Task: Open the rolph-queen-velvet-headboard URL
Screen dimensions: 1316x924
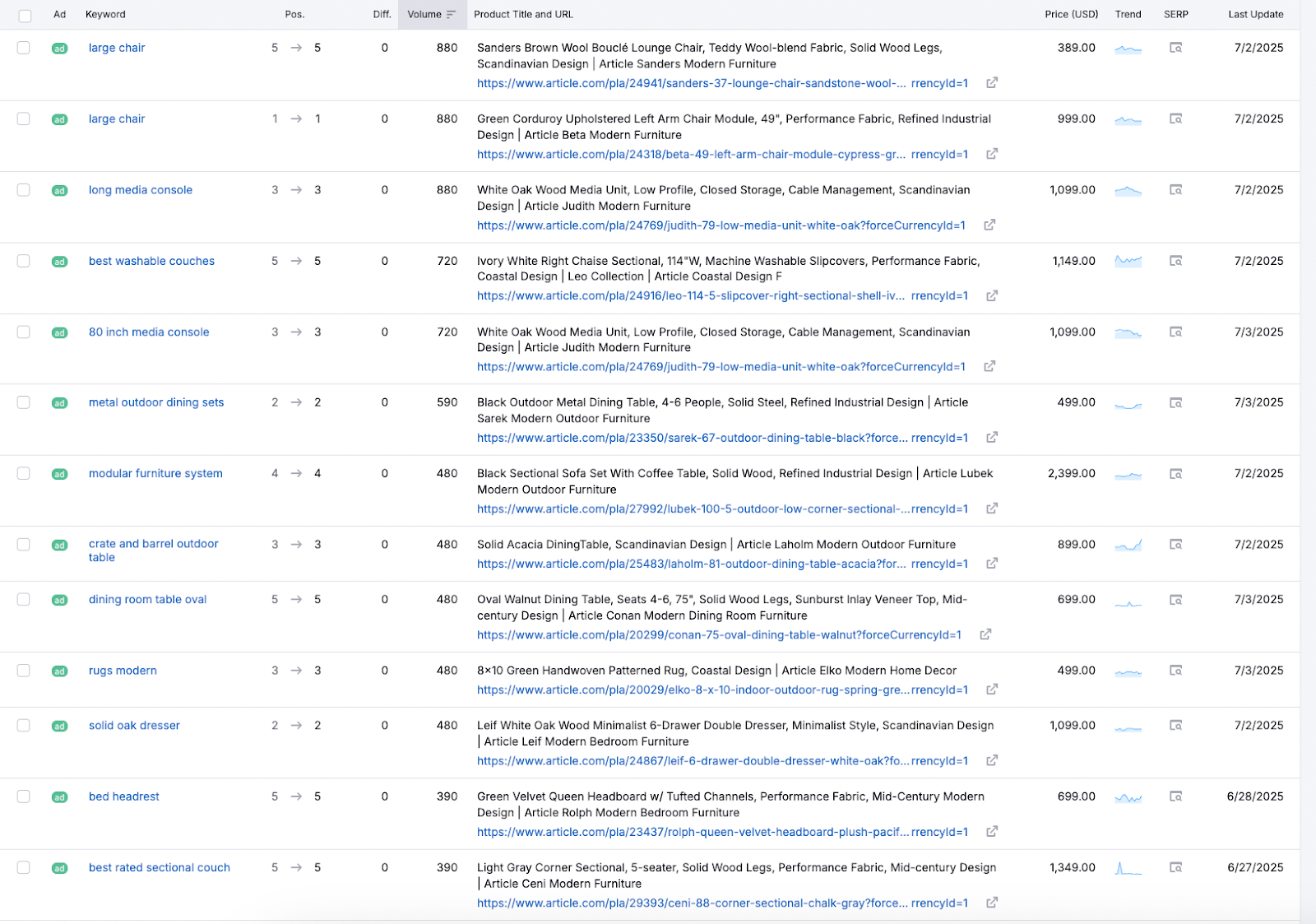Action: coord(722,832)
